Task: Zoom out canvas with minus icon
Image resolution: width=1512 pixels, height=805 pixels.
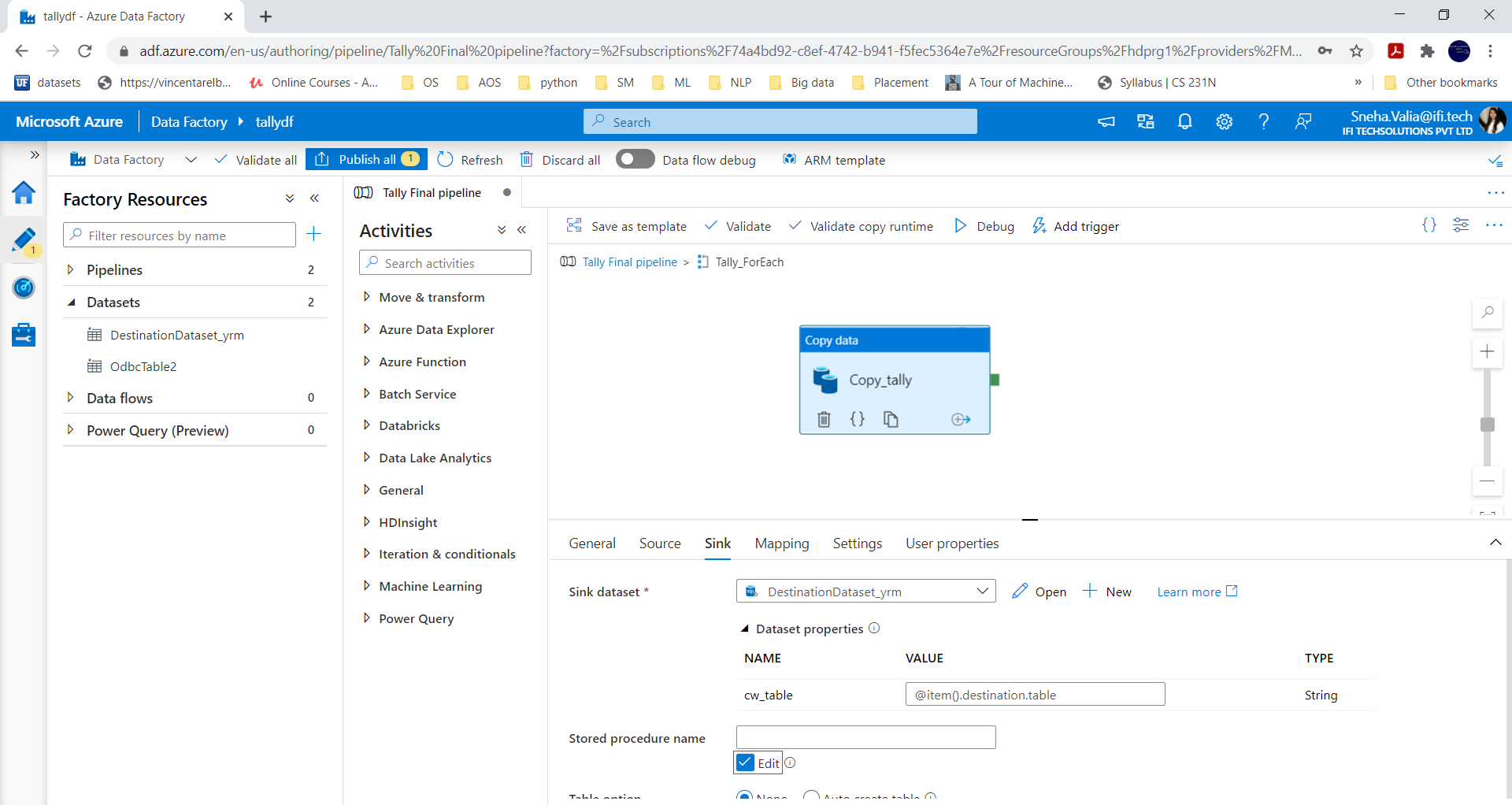Action: tap(1488, 480)
